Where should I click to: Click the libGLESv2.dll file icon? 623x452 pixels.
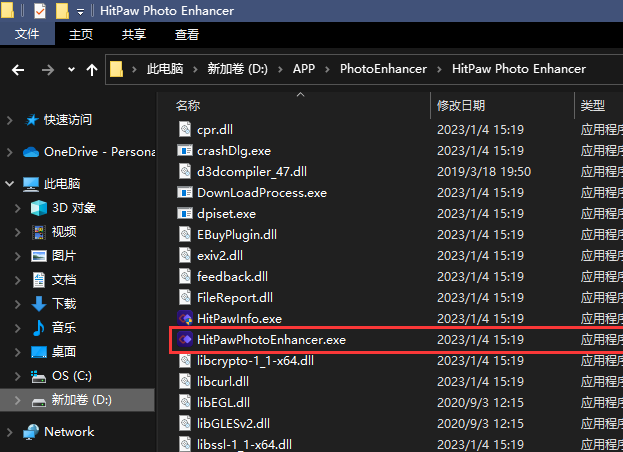[x=185, y=423]
